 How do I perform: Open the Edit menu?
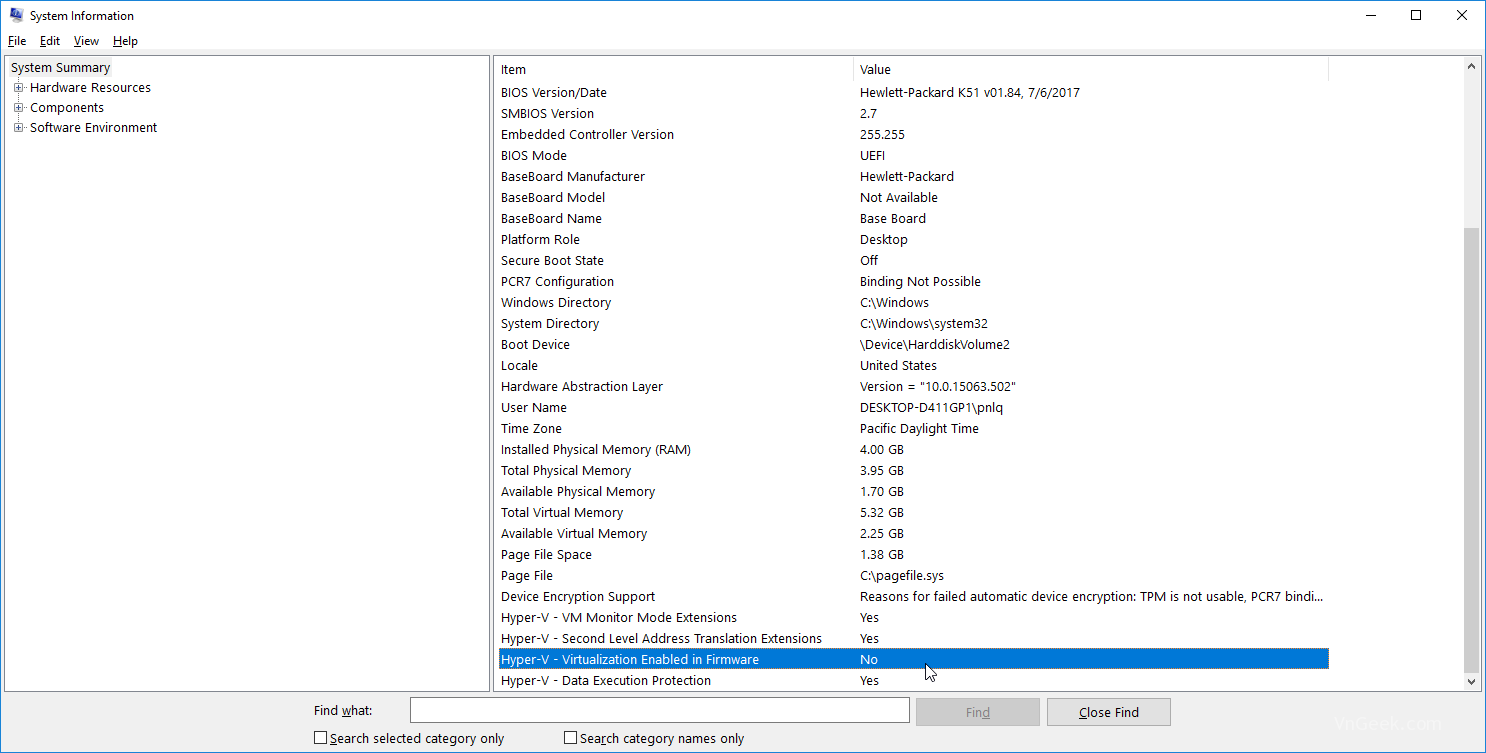[x=50, y=41]
